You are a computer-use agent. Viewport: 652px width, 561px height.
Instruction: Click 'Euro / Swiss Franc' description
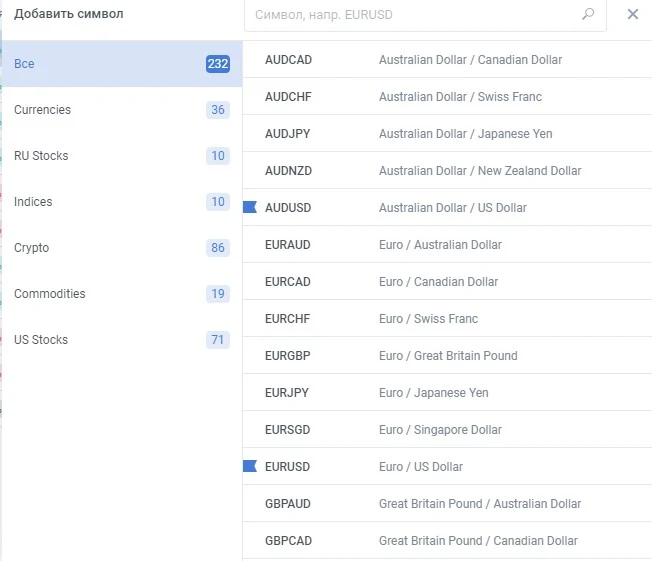[x=428, y=319]
